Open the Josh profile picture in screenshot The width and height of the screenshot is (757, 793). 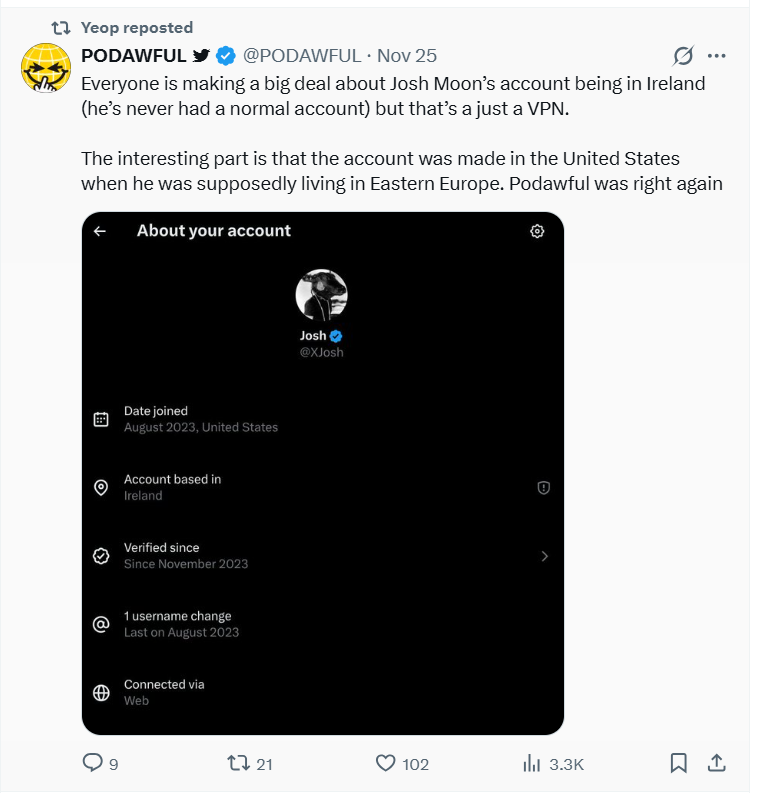(321, 295)
